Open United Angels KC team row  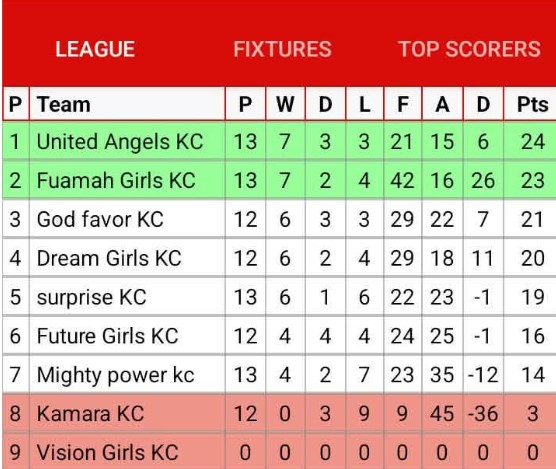click(279, 141)
